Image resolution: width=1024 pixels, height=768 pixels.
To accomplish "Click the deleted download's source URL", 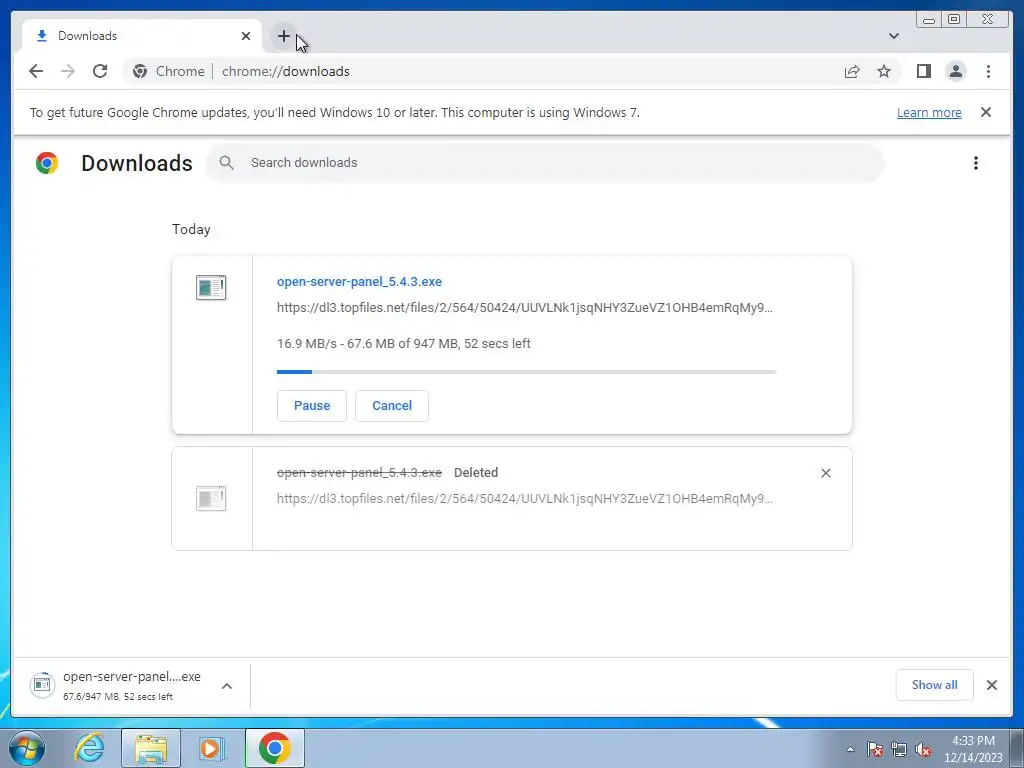I will coord(524,498).
